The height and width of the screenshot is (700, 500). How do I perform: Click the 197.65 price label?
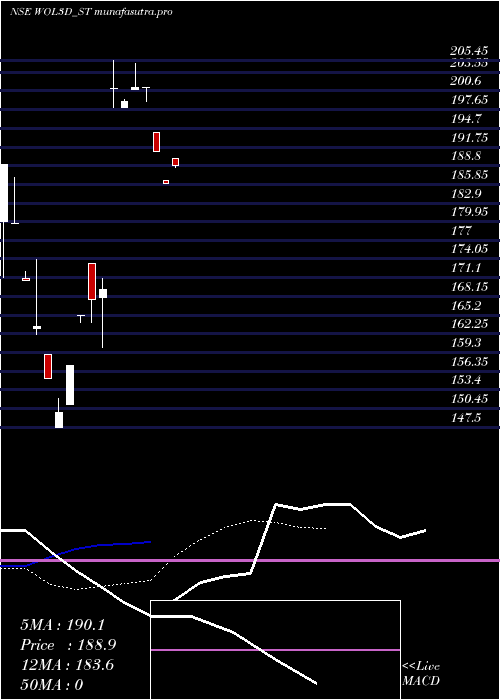[x=470, y=100]
